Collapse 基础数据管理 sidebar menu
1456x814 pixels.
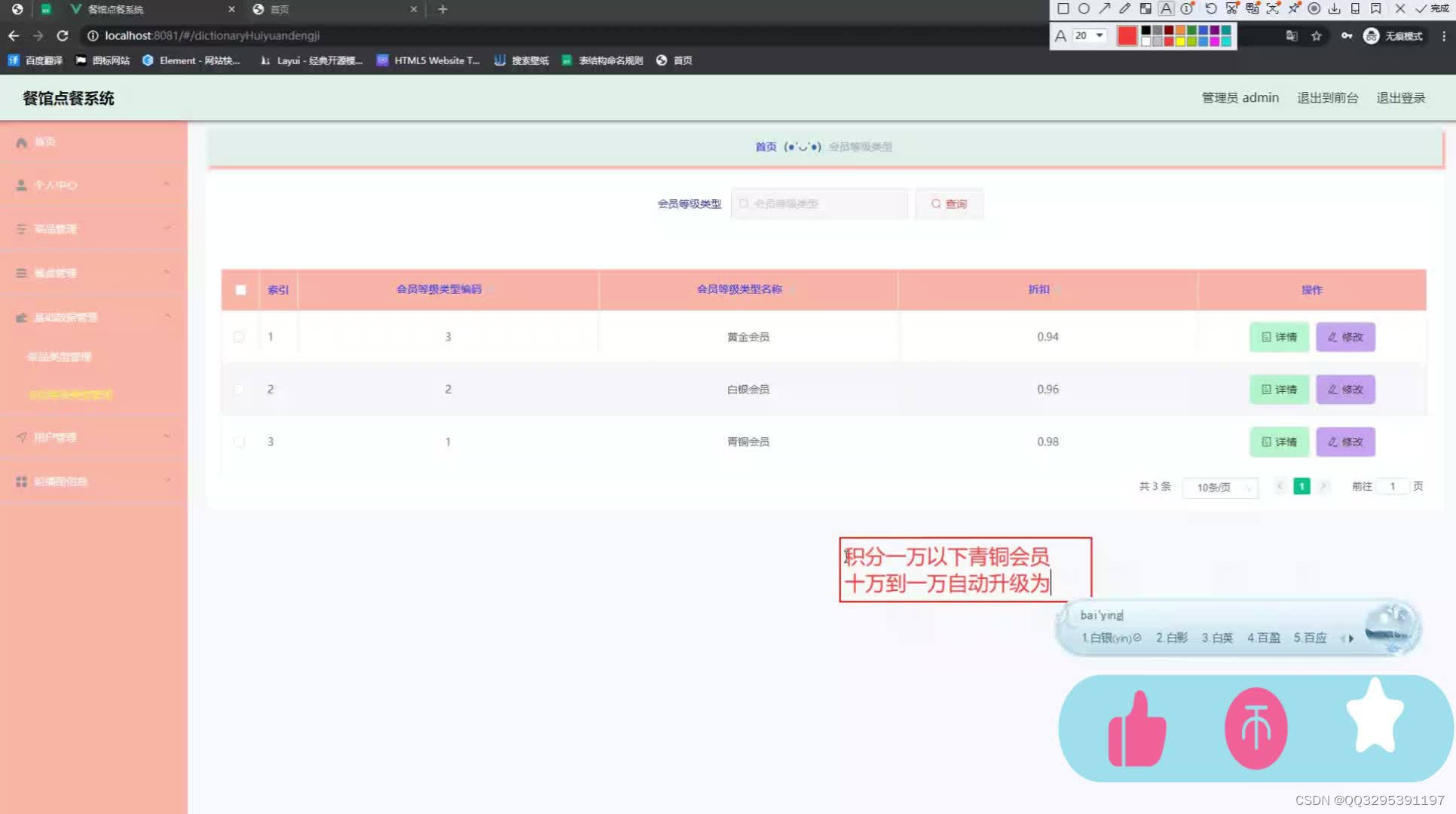pos(93,317)
